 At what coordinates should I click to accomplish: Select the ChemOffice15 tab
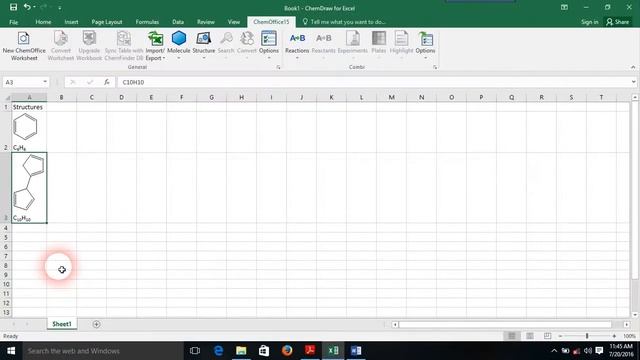coord(271,22)
